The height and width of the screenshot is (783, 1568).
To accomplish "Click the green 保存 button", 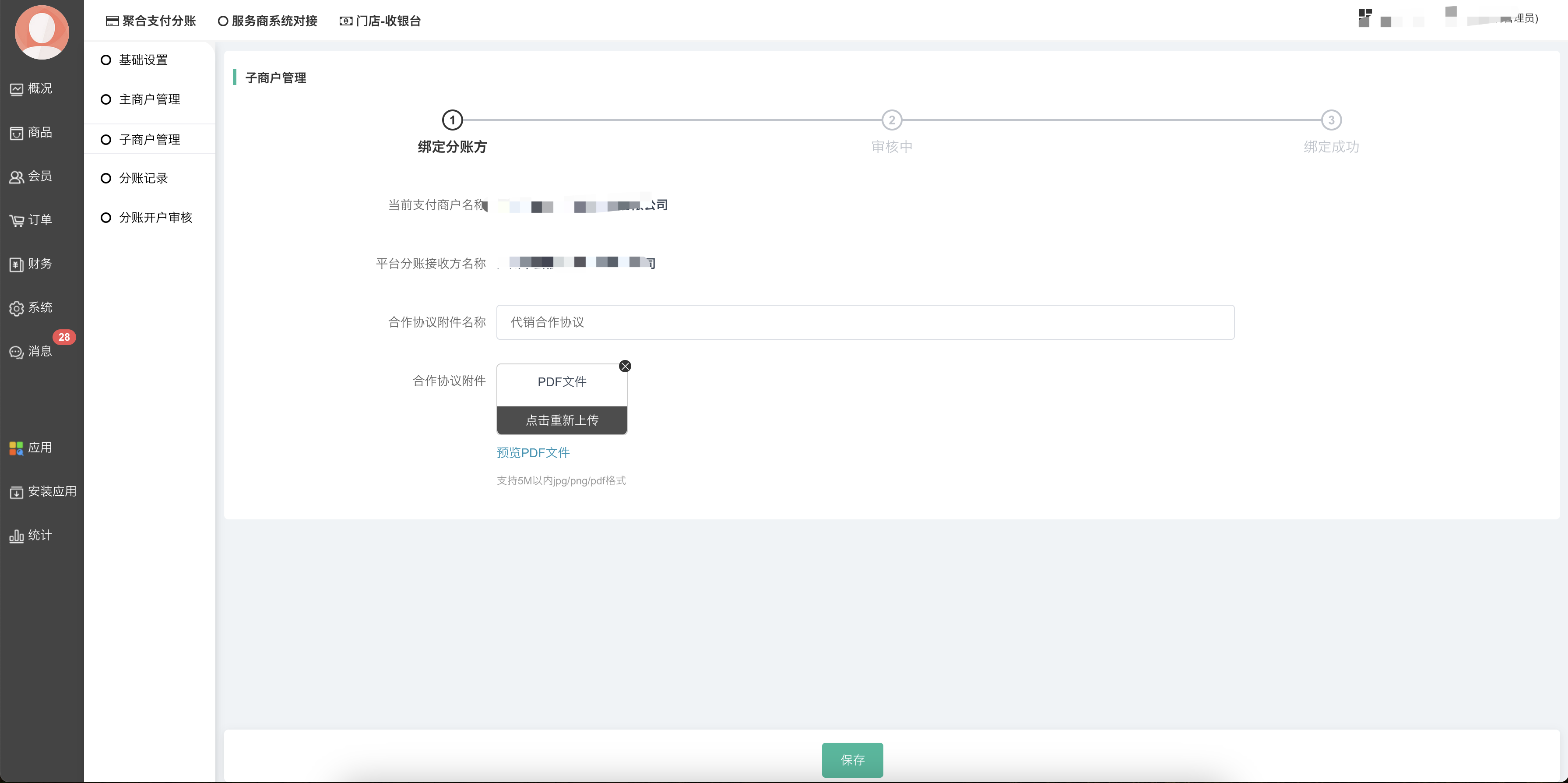I will (851, 759).
